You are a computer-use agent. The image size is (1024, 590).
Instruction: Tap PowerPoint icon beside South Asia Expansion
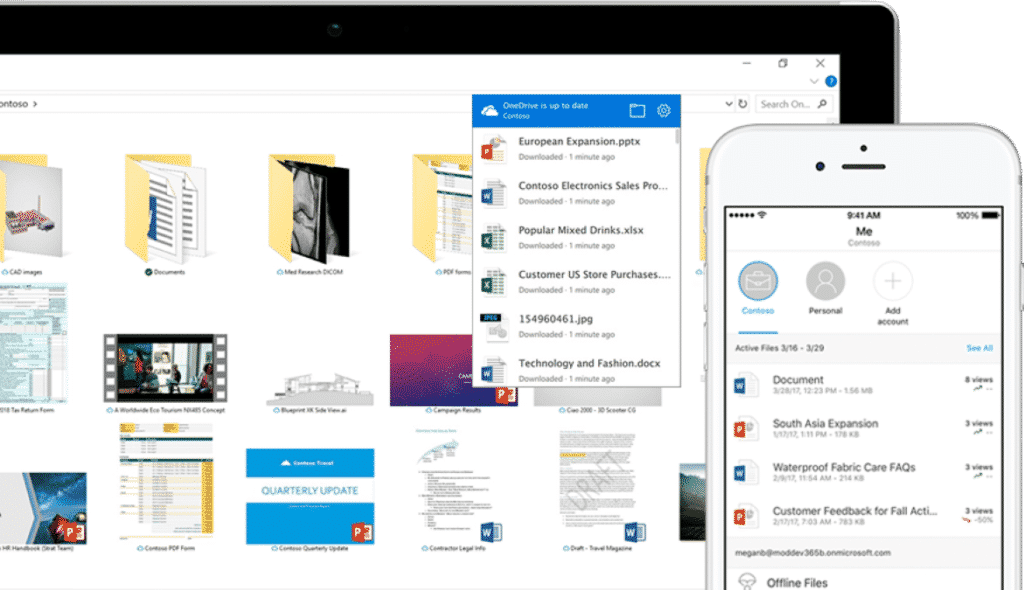(745, 429)
